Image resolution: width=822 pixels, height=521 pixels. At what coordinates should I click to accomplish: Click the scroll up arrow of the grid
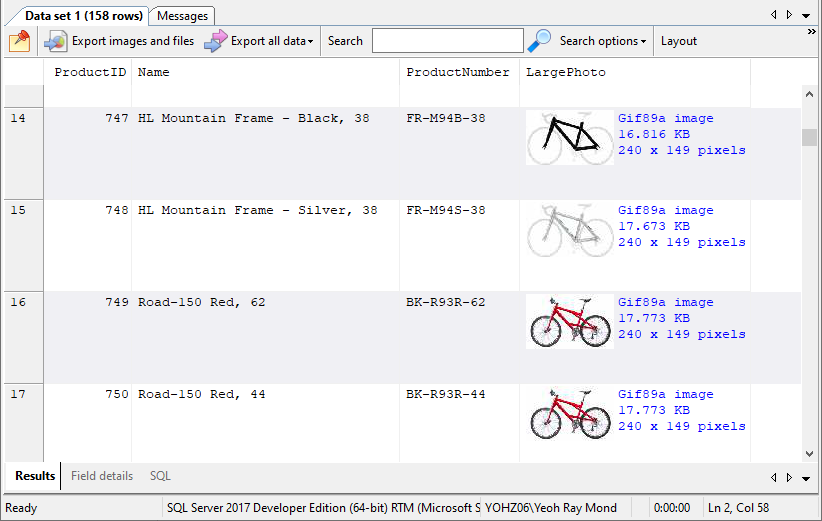(809, 93)
